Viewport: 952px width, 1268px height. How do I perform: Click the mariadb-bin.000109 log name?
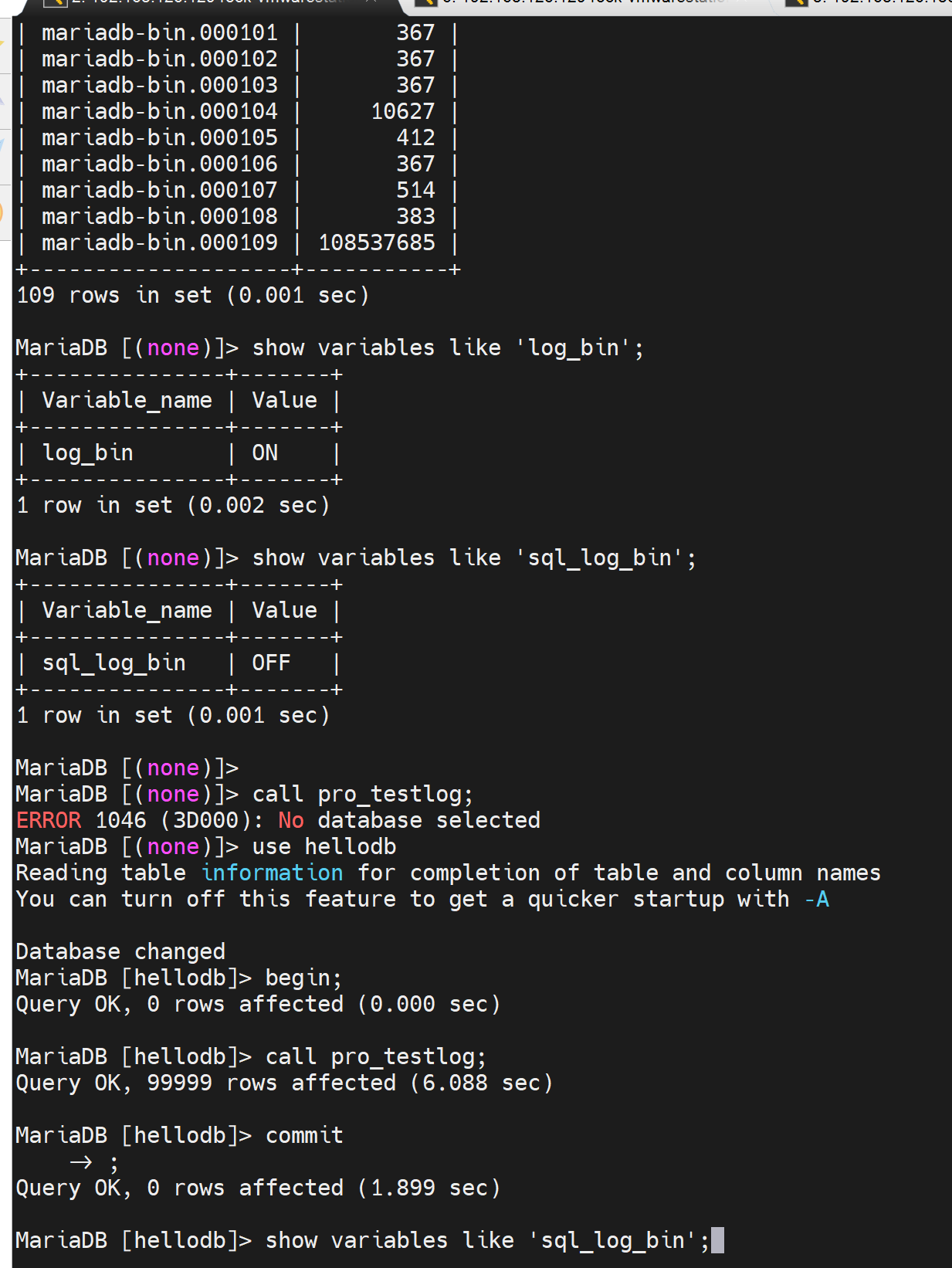(x=159, y=242)
